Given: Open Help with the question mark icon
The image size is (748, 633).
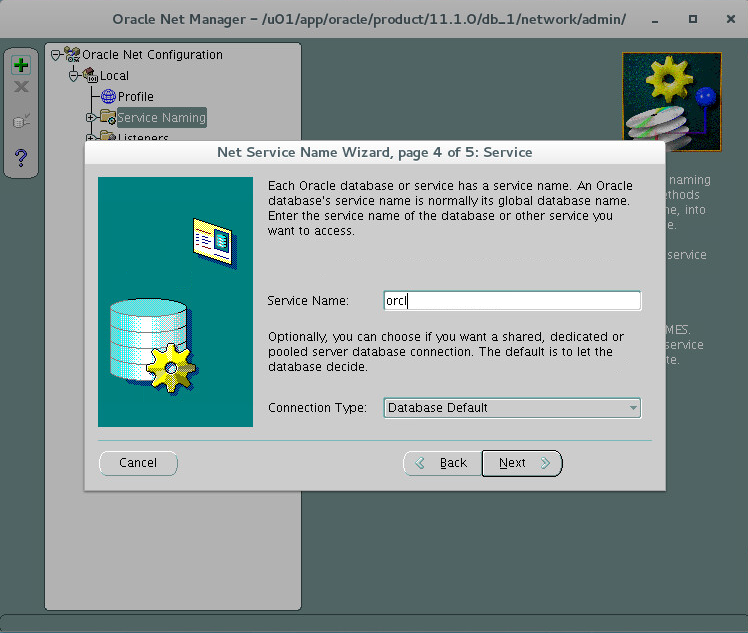Looking at the screenshot, I should click(x=21, y=157).
